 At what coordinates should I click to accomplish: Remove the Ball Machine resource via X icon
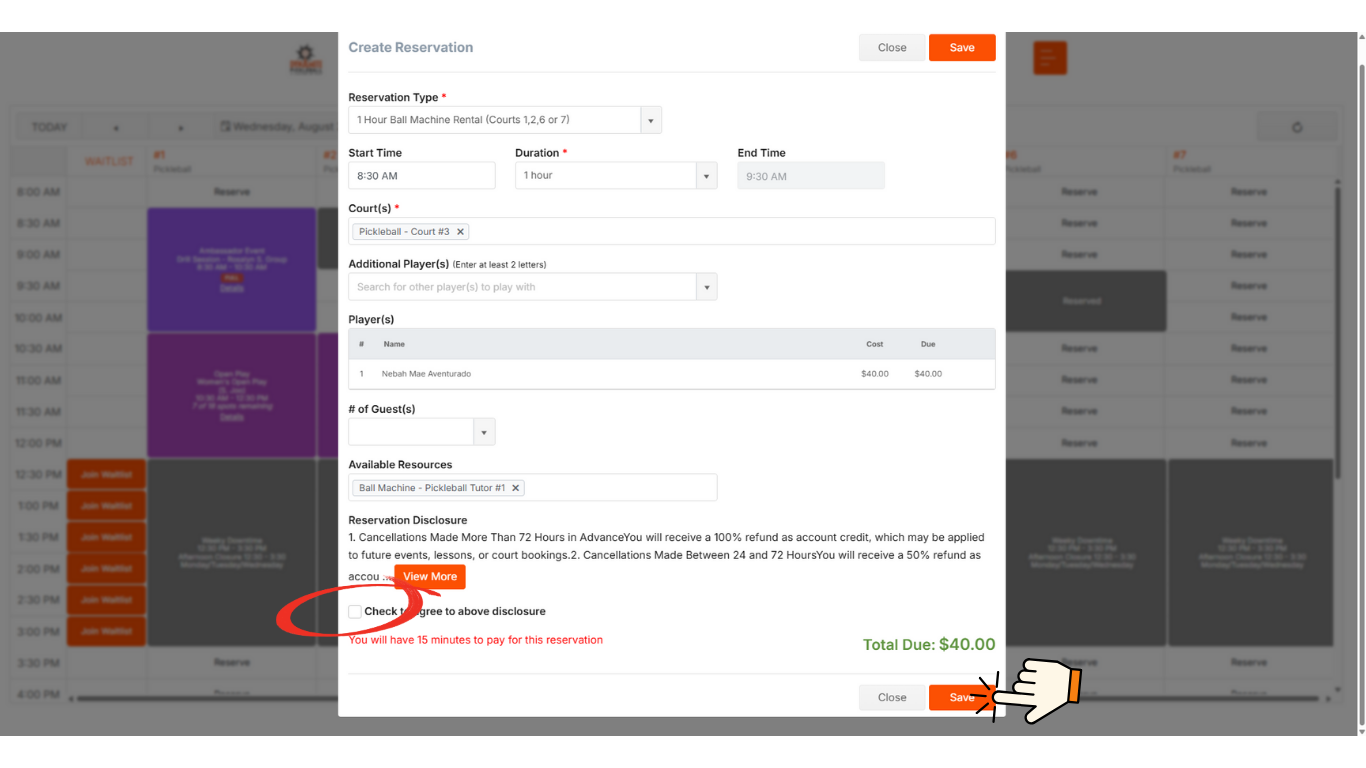point(516,487)
